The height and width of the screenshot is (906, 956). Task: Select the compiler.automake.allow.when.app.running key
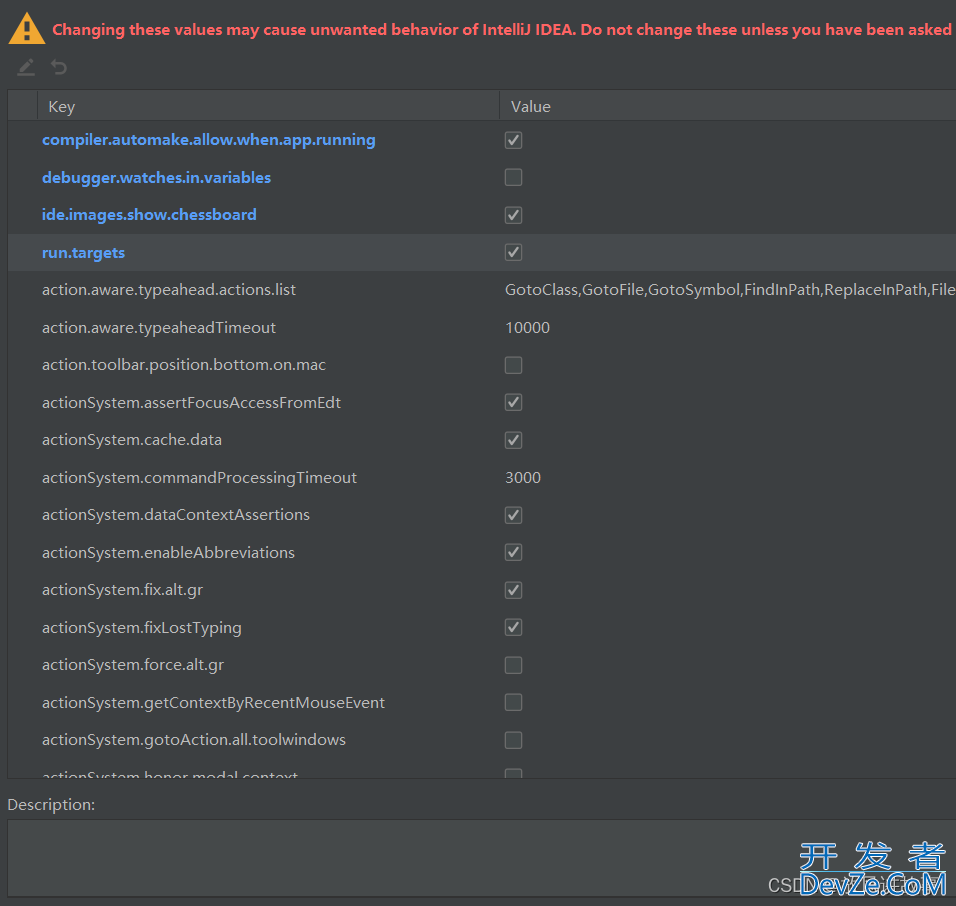(x=209, y=140)
